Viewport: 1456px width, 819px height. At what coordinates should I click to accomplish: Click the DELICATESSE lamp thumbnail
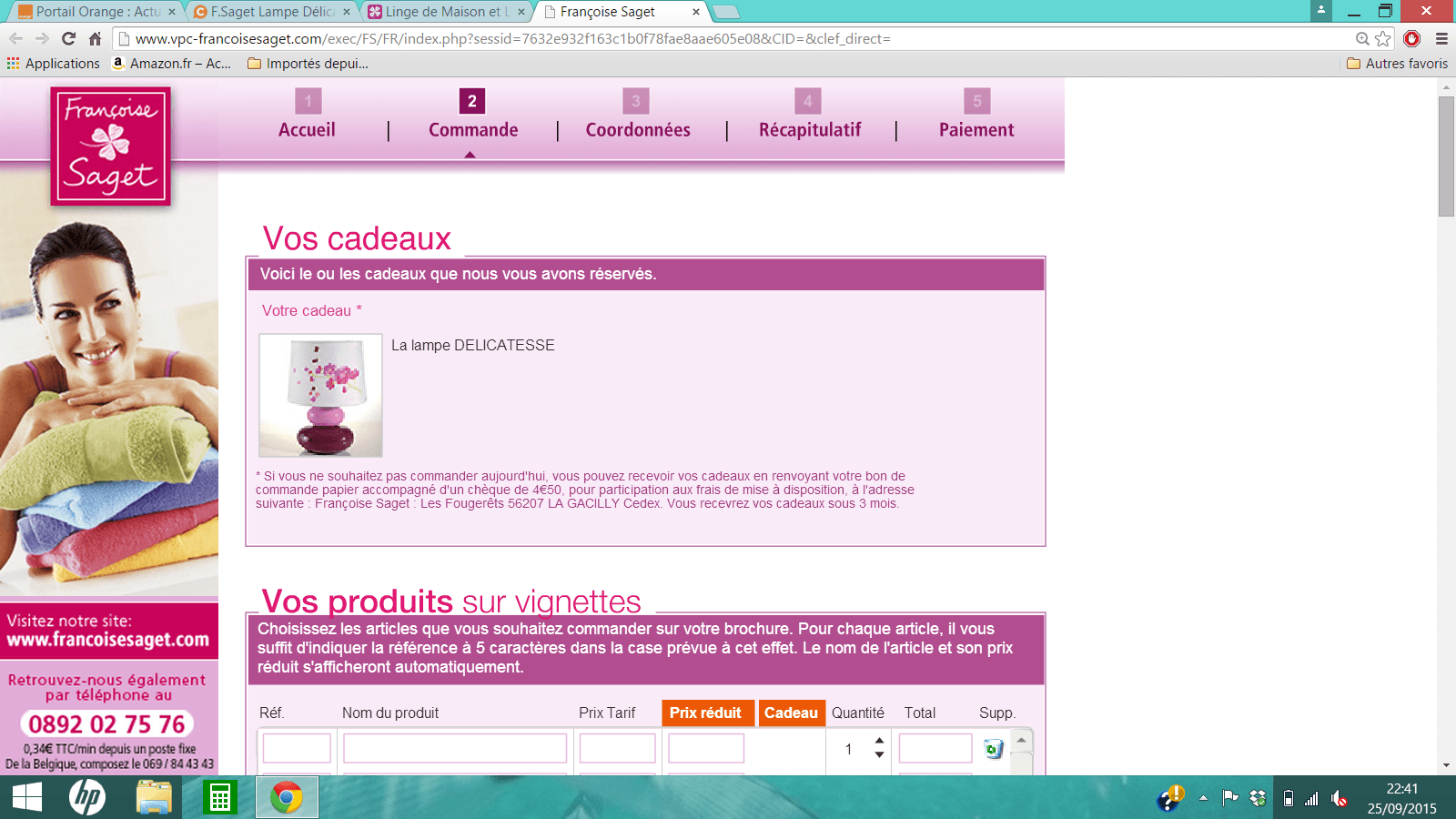click(x=320, y=395)
